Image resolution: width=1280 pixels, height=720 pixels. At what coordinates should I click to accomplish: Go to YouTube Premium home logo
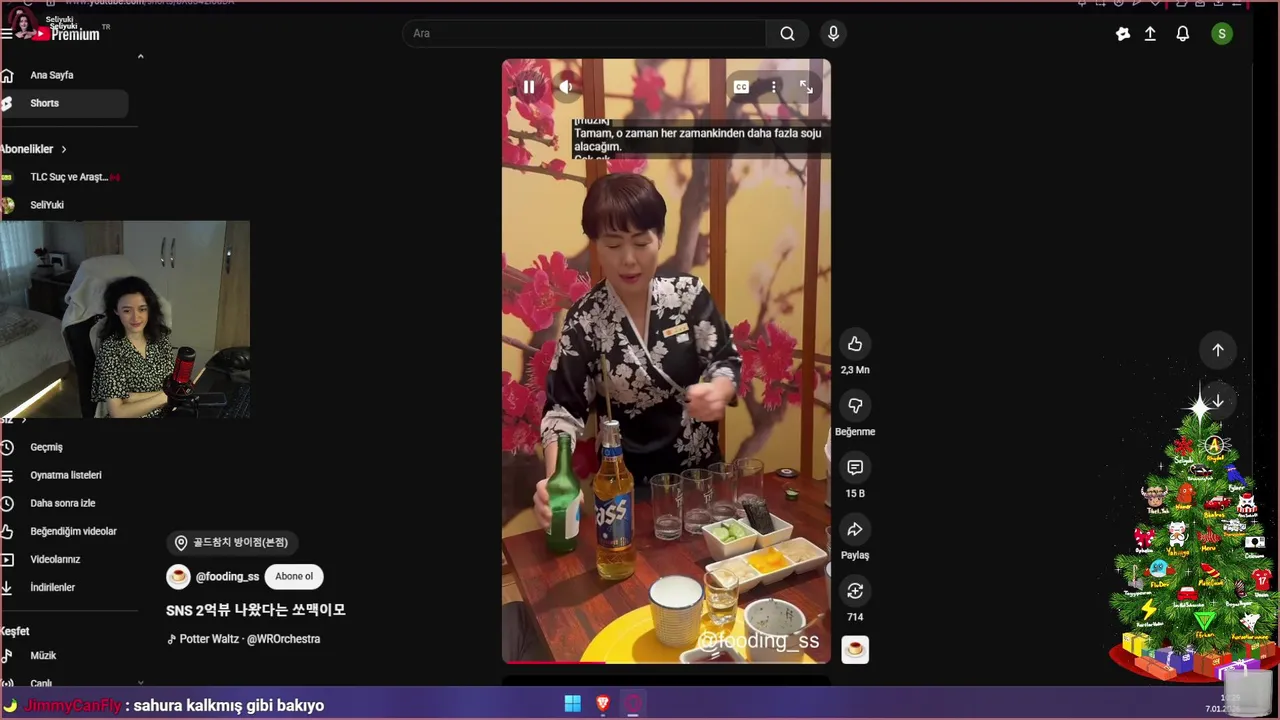[x=67, y=33]
